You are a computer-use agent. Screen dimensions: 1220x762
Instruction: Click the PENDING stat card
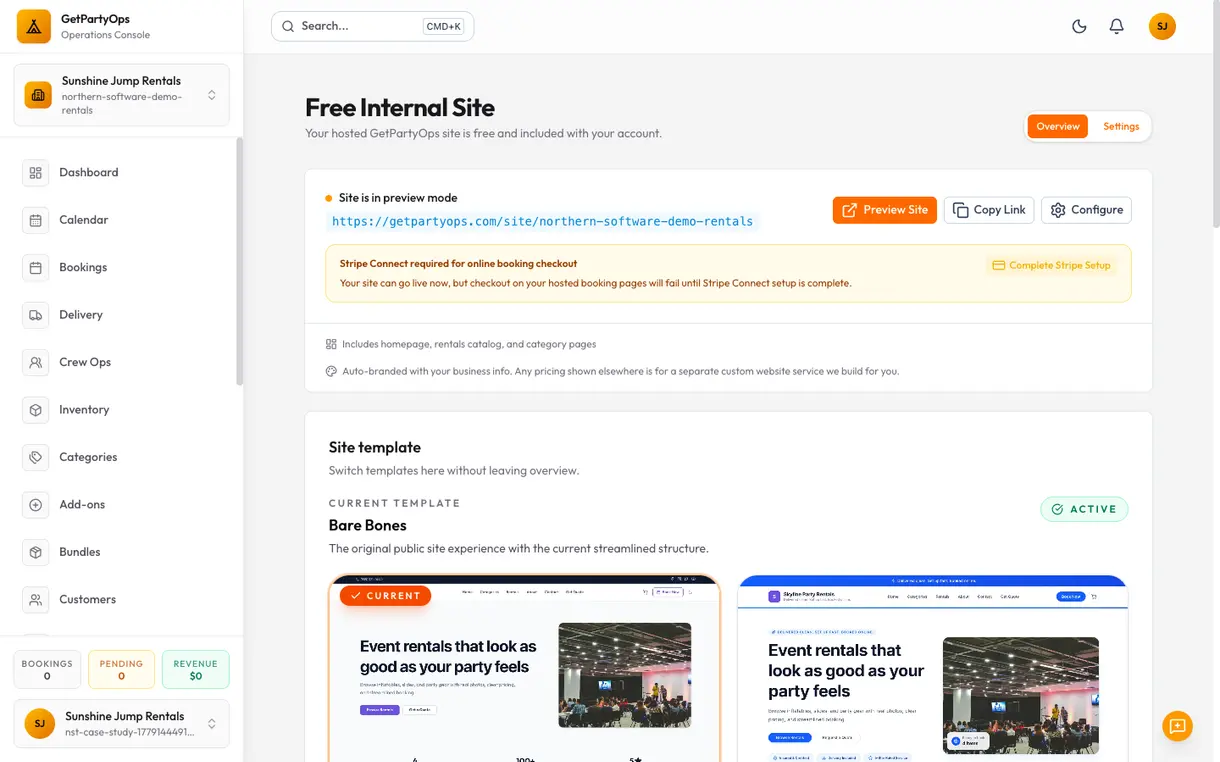pos(121,670)
